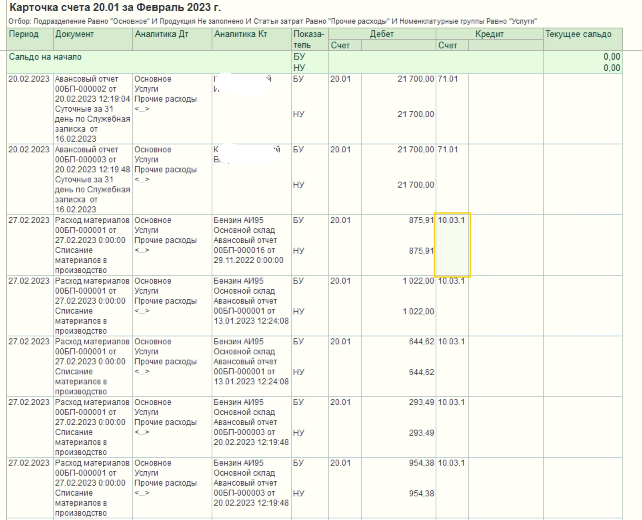Screen dimensions: 642x520
Task: Click the first credit account cell 71.01
Action: click(447, 78)
